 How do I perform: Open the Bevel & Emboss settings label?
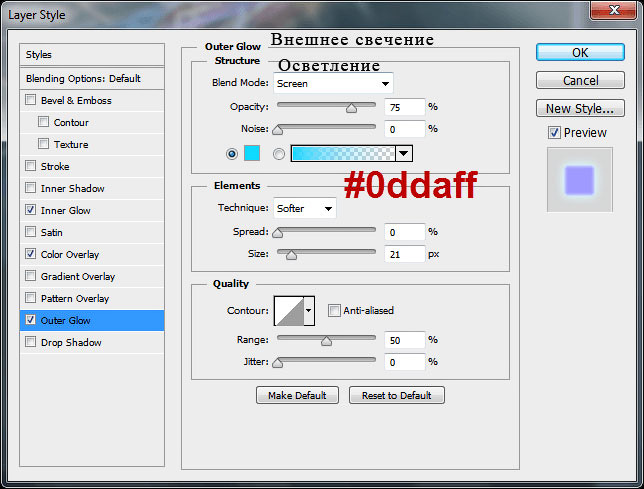point(76,101)
